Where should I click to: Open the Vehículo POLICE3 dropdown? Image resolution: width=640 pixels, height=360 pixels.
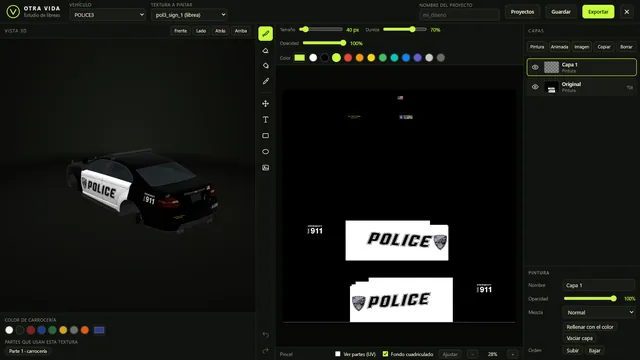(x=108, y=15)
